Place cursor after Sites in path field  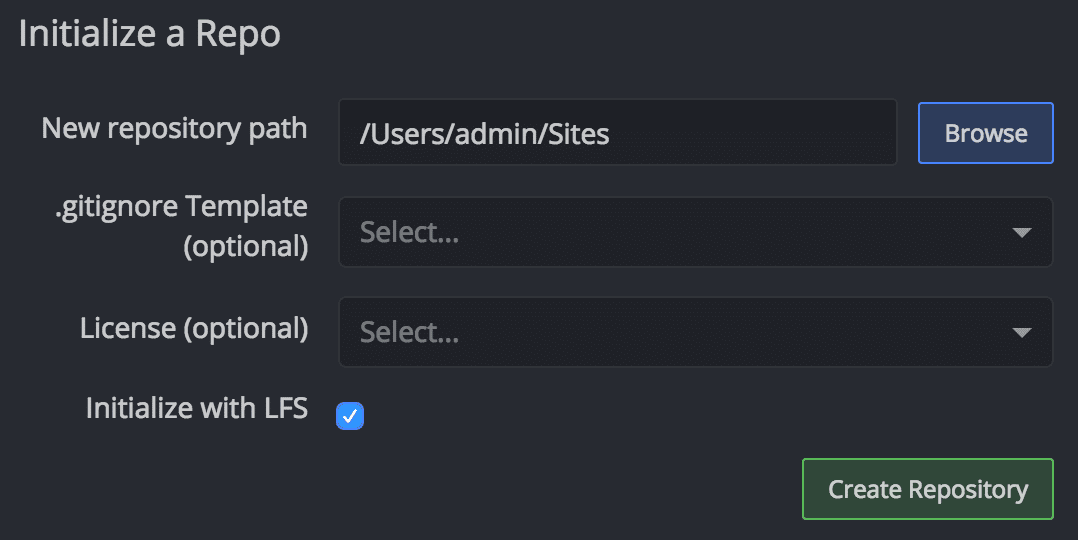612,133
